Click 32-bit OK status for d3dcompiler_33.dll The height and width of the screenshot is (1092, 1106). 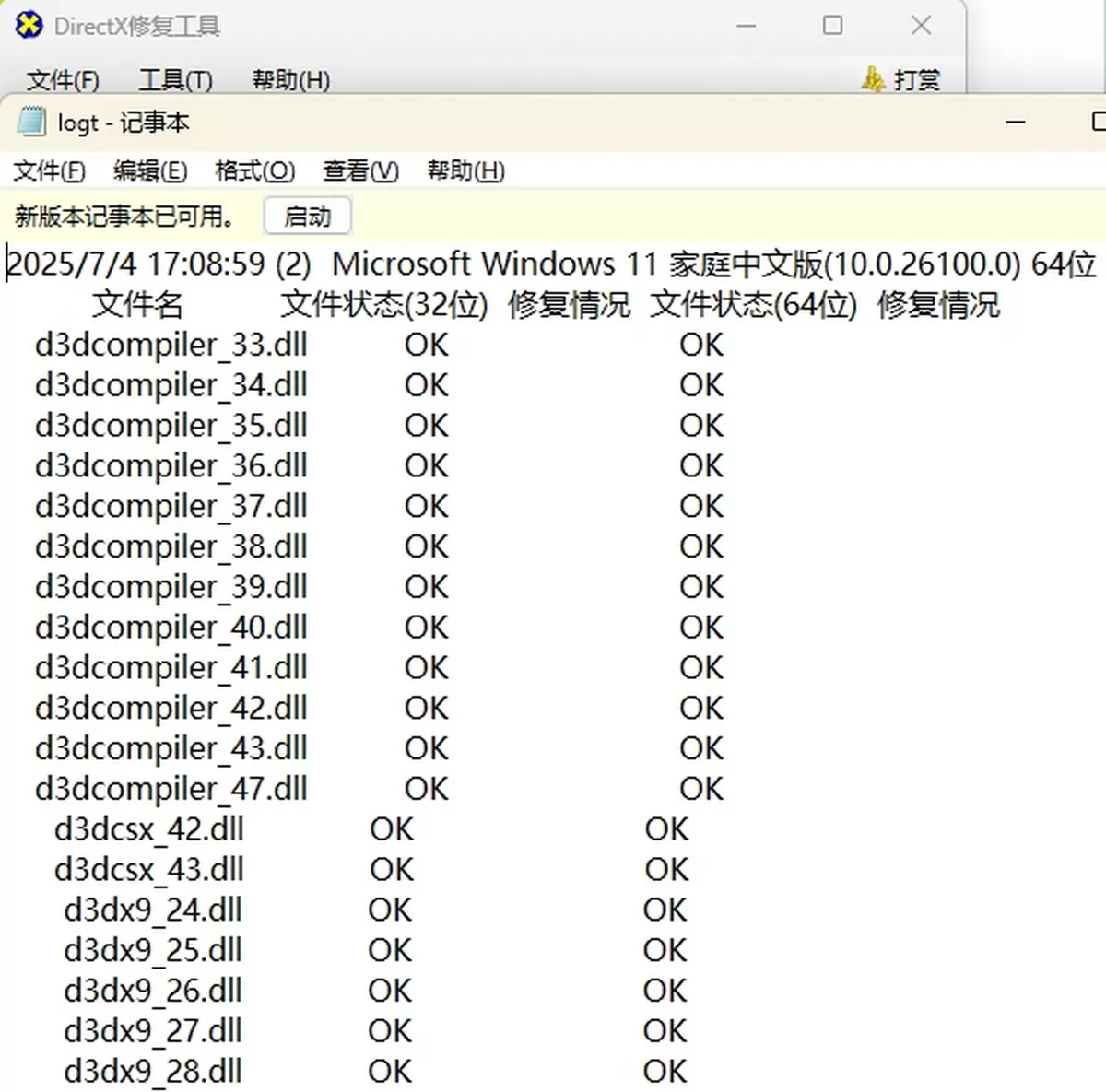tap(427, 345)
